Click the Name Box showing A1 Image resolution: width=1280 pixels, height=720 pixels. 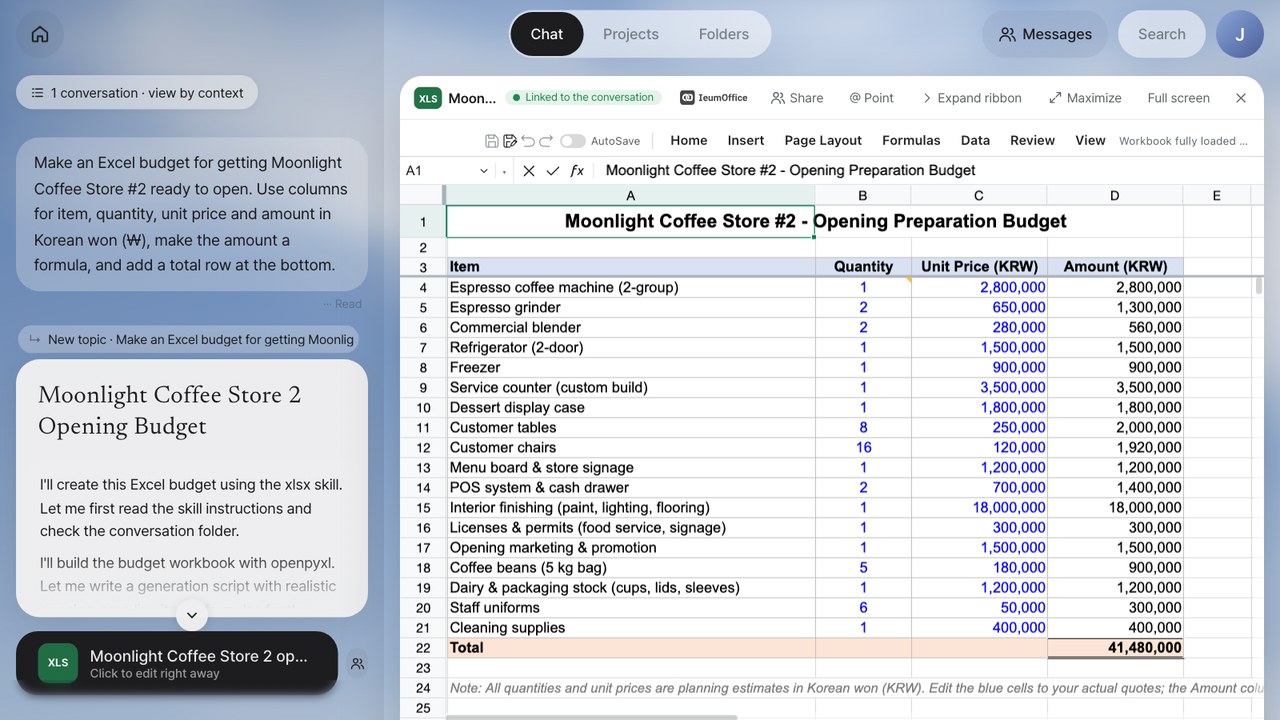click(x=438, y=171)
